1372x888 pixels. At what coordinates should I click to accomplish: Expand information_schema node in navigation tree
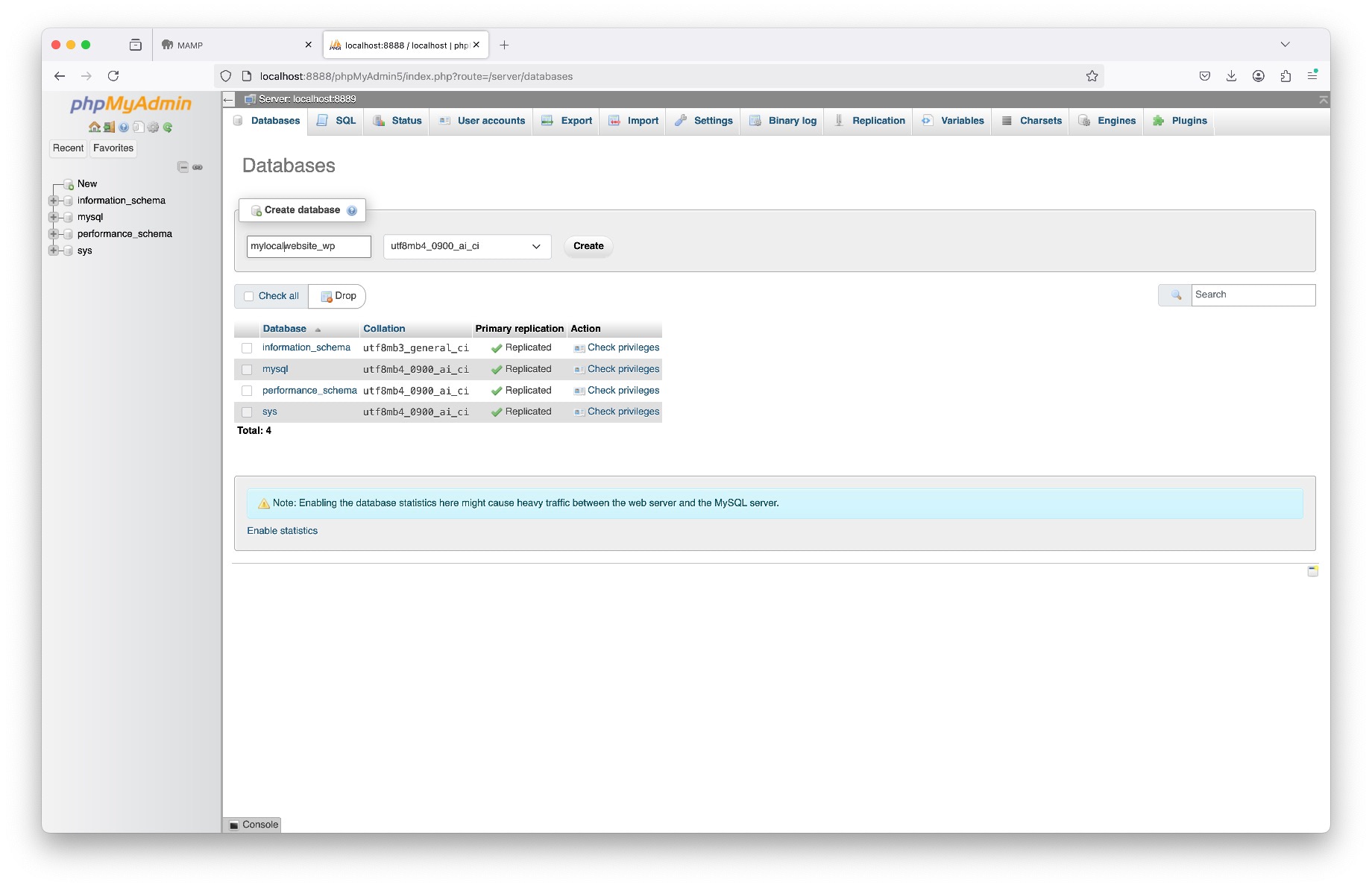click(x=53, y=201)
